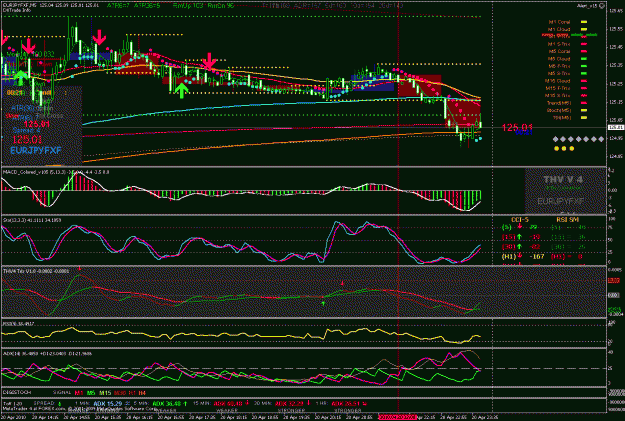Select the pink sell arrow above the 125.35 dotted line
The image size is (625, 421).
click(209, 61)
